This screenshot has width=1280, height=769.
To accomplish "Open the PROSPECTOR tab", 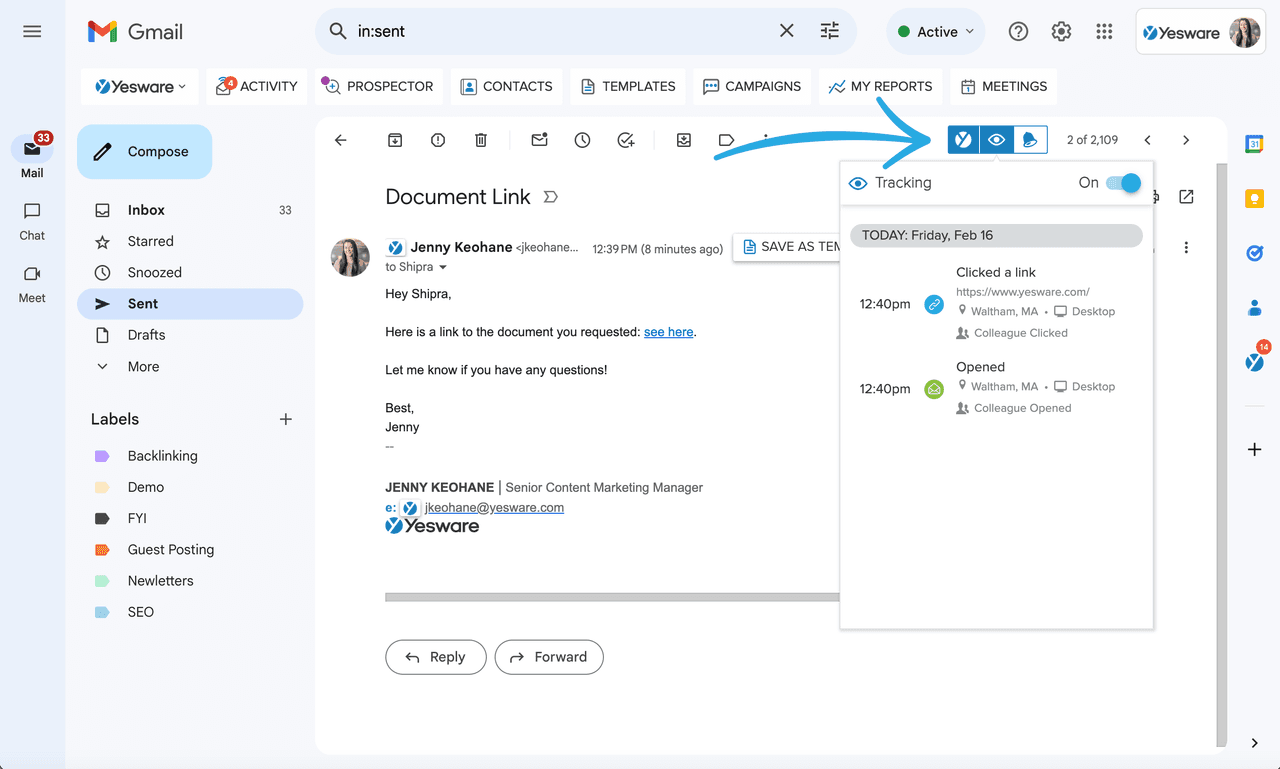I will point(378,87).
